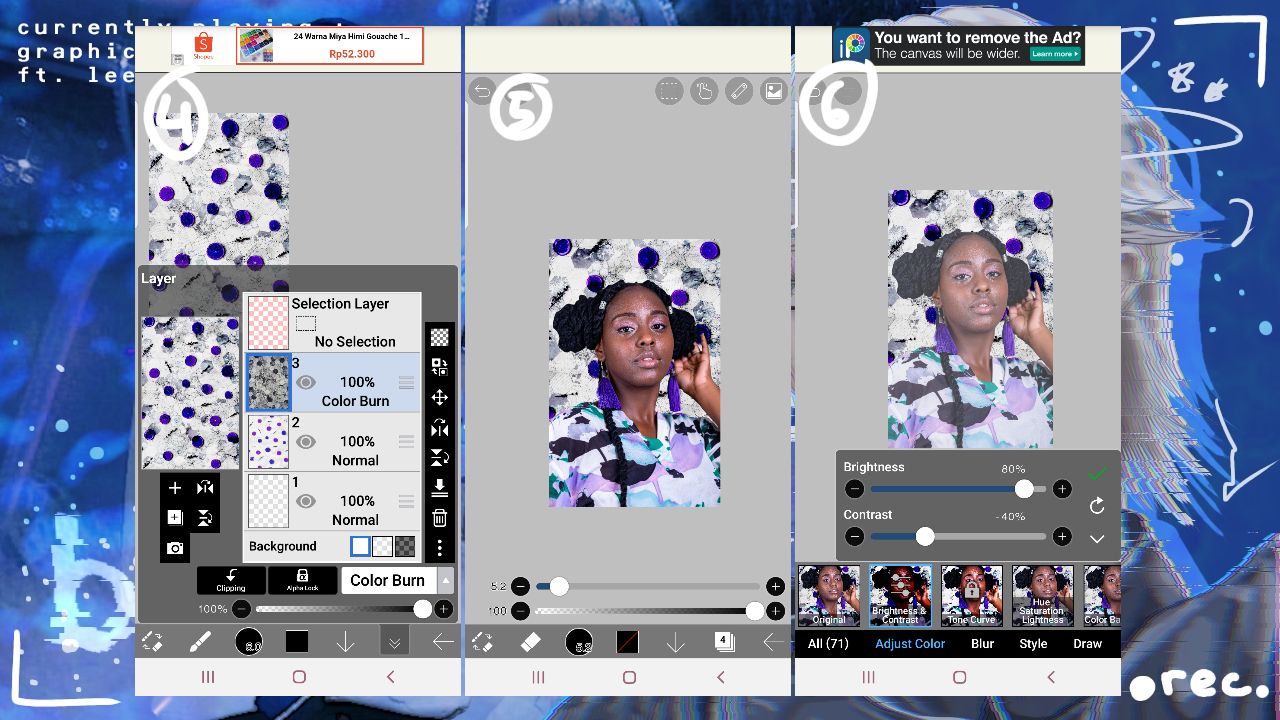
Task: Tap the Alpha Lock button
Action: point(302,580)
